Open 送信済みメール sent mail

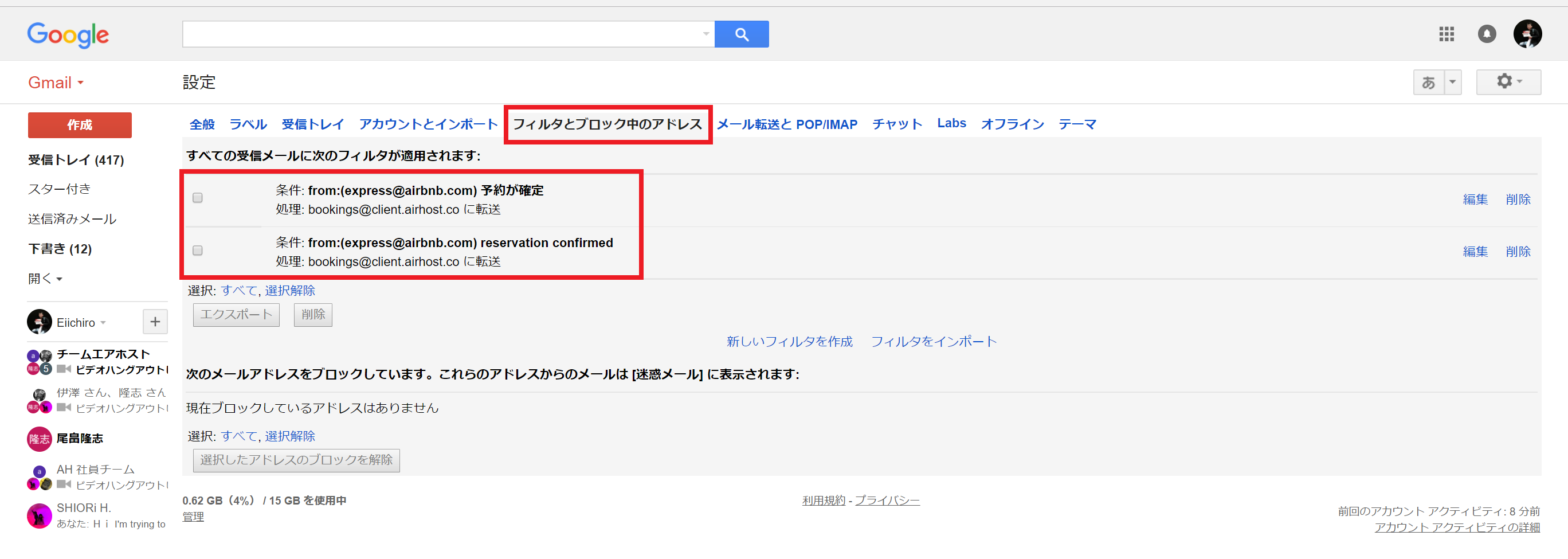(x=72, y=219)
